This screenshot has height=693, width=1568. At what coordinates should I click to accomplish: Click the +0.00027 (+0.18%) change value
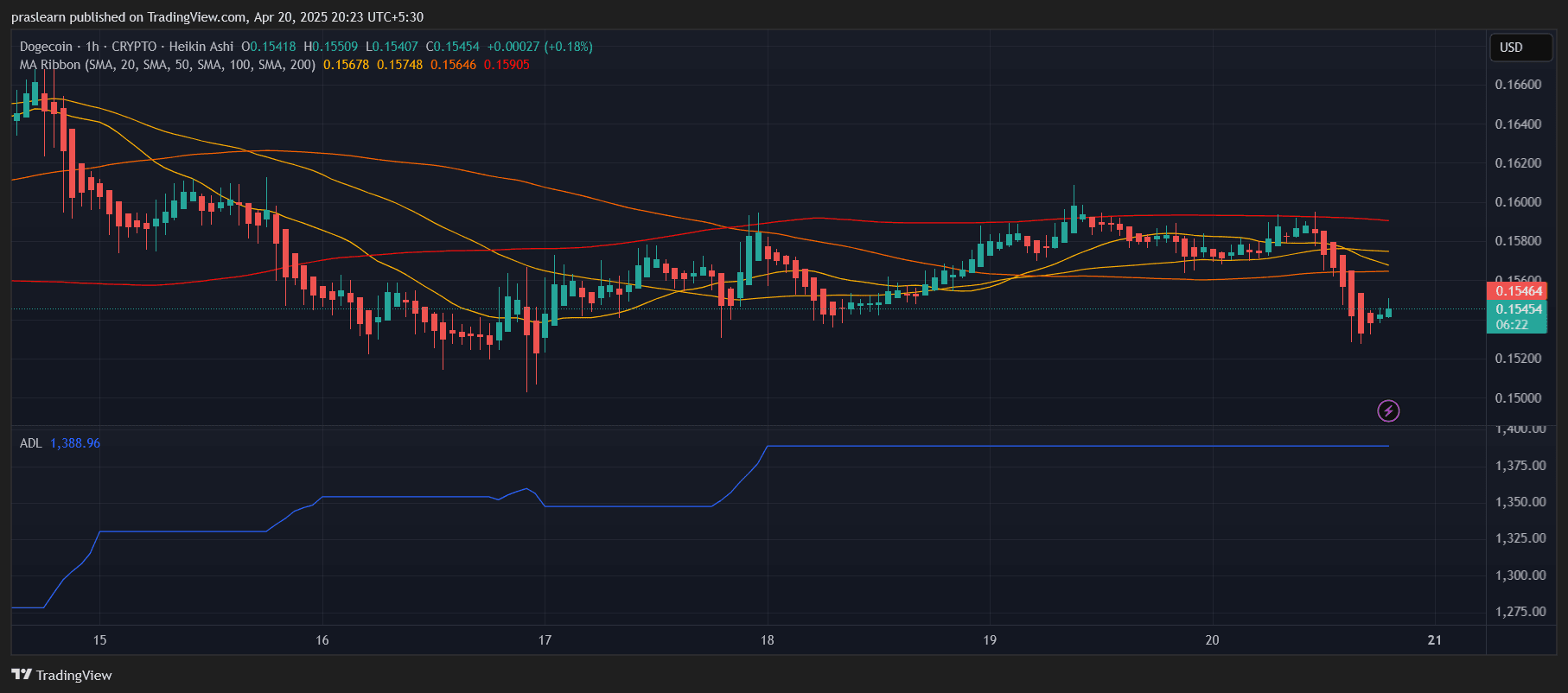point(540,47)
